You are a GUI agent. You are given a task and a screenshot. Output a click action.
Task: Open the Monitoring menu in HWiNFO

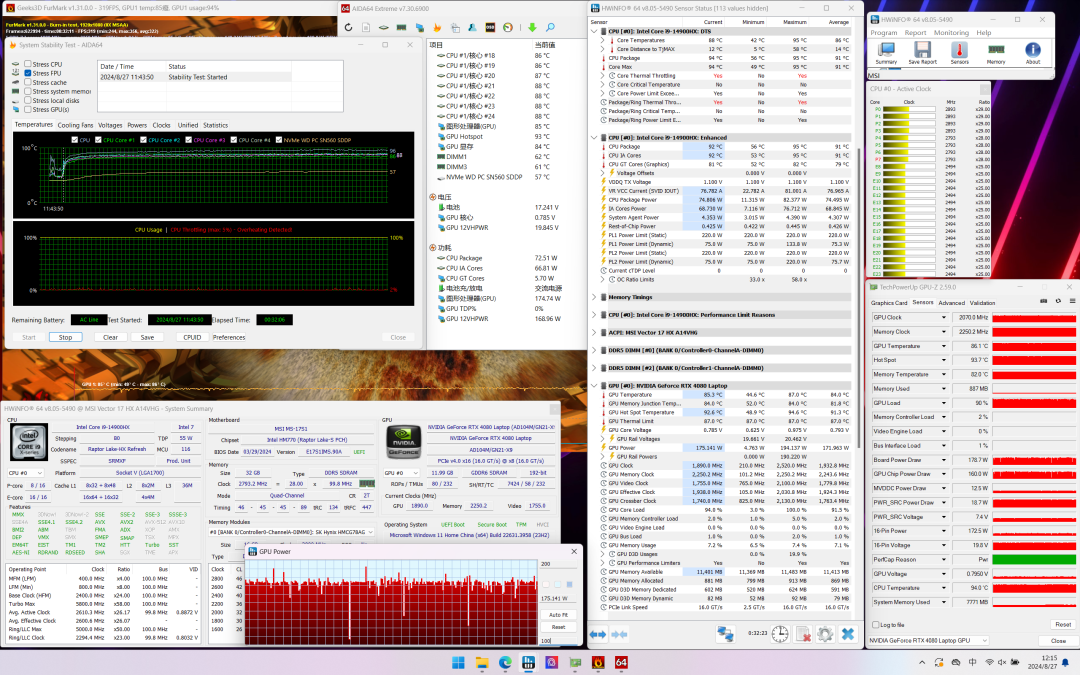pyautogui.click(x=951, y=32)
